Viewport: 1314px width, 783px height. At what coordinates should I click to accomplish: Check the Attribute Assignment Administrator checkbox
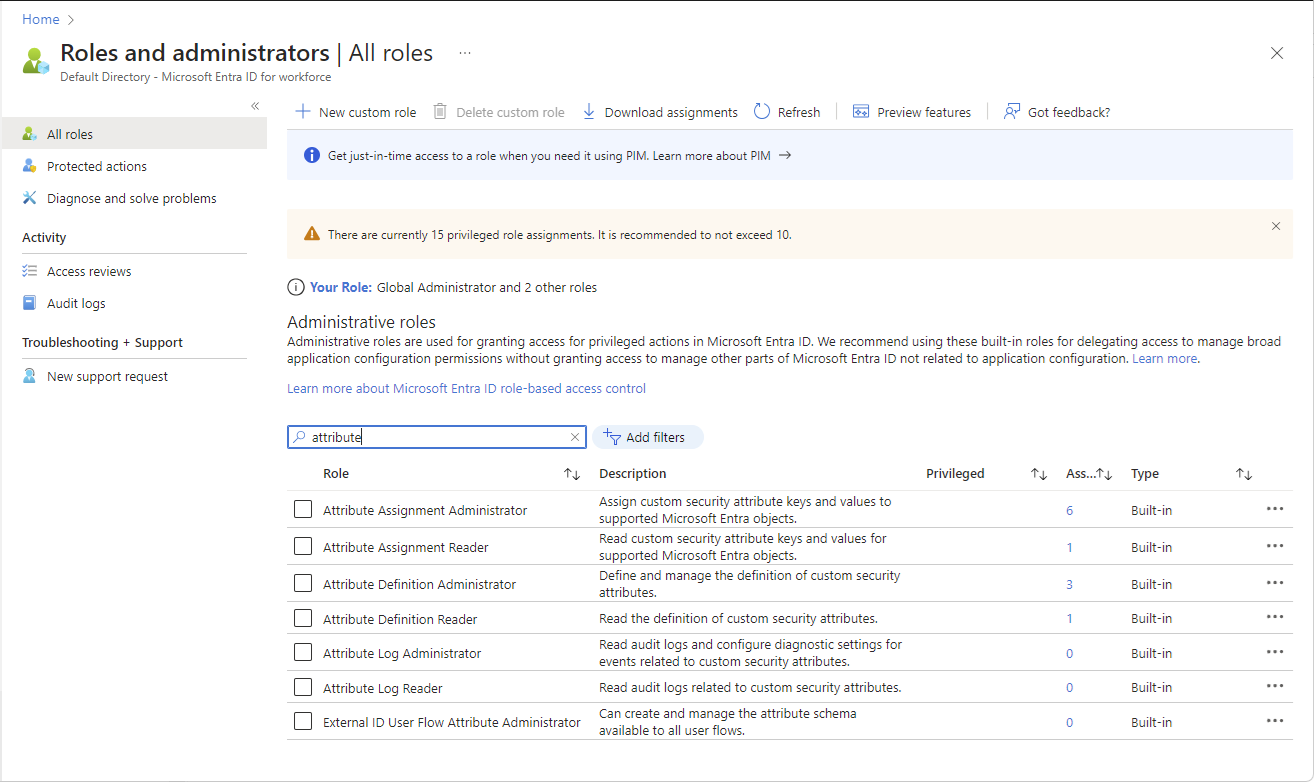pyautogui.click(x=303, y=510)
